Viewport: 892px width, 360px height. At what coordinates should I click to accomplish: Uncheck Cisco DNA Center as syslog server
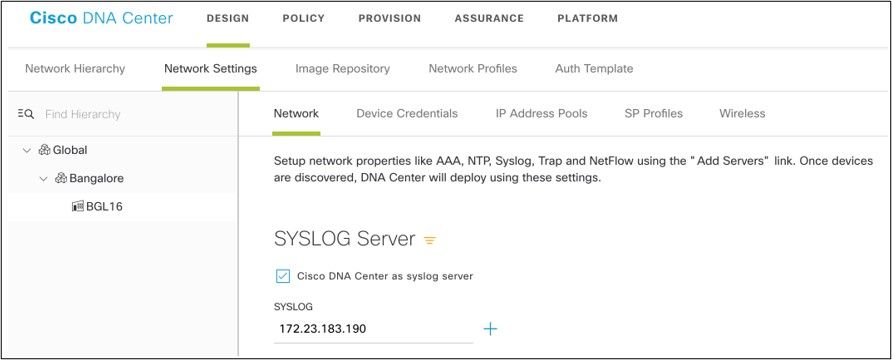282,276
